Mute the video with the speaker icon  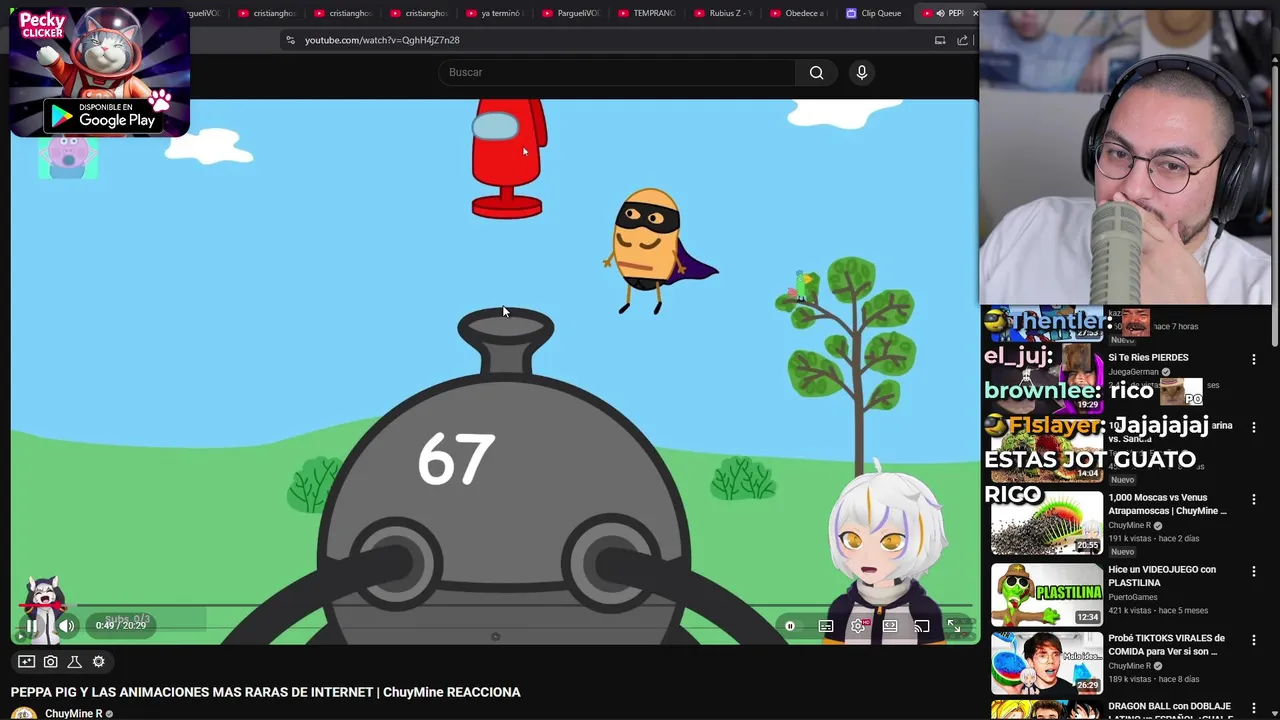point(67,626)
